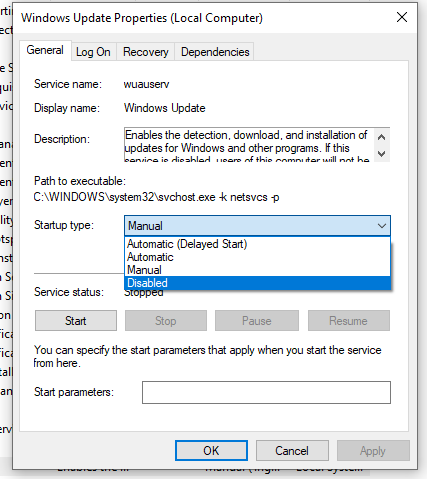Click the Apply button
This screenshot has height=479, width=427.
pyautogui.click(x=373, y=451)
